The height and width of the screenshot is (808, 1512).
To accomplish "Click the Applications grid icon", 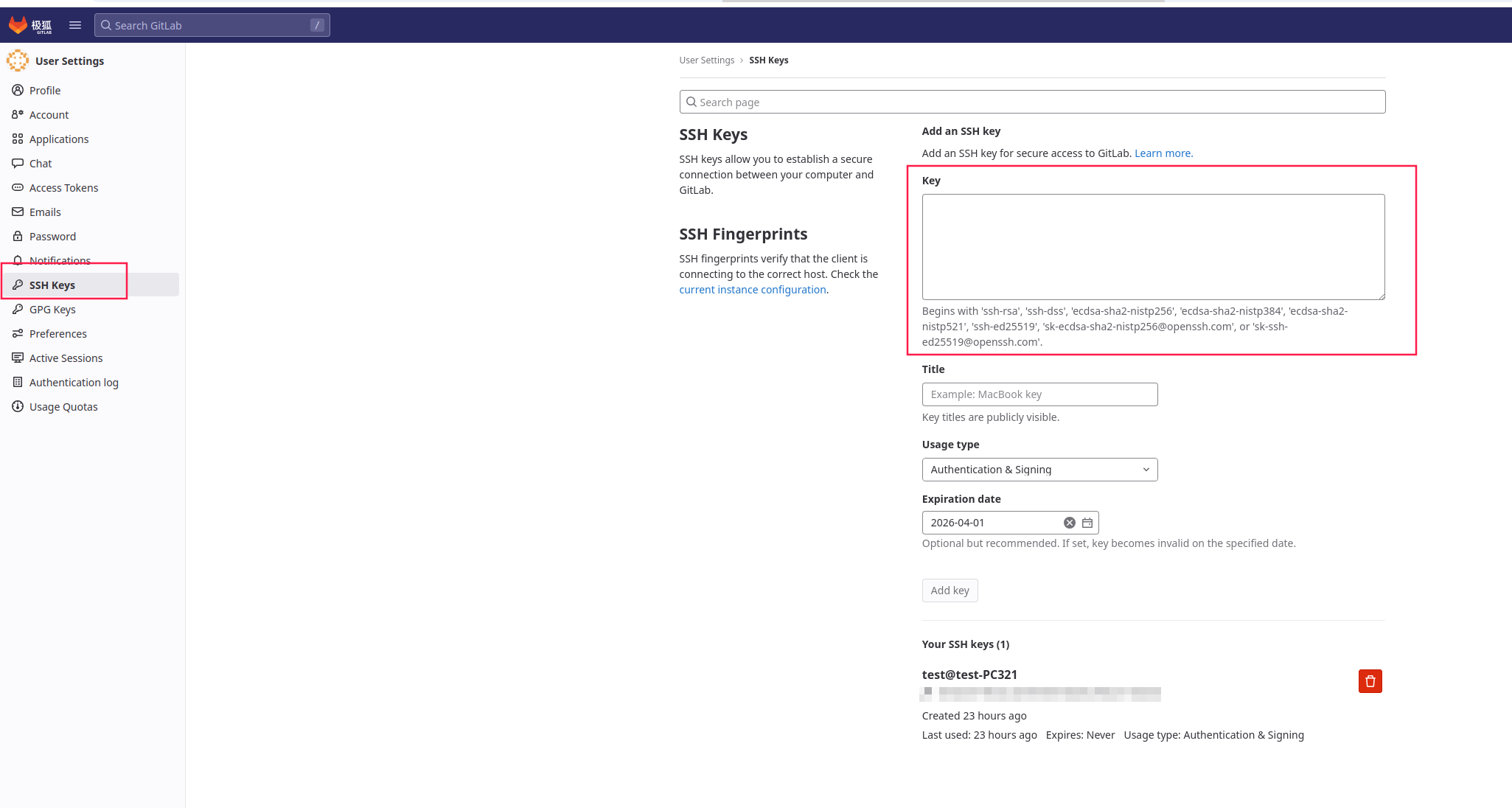I will coord(18,139).
